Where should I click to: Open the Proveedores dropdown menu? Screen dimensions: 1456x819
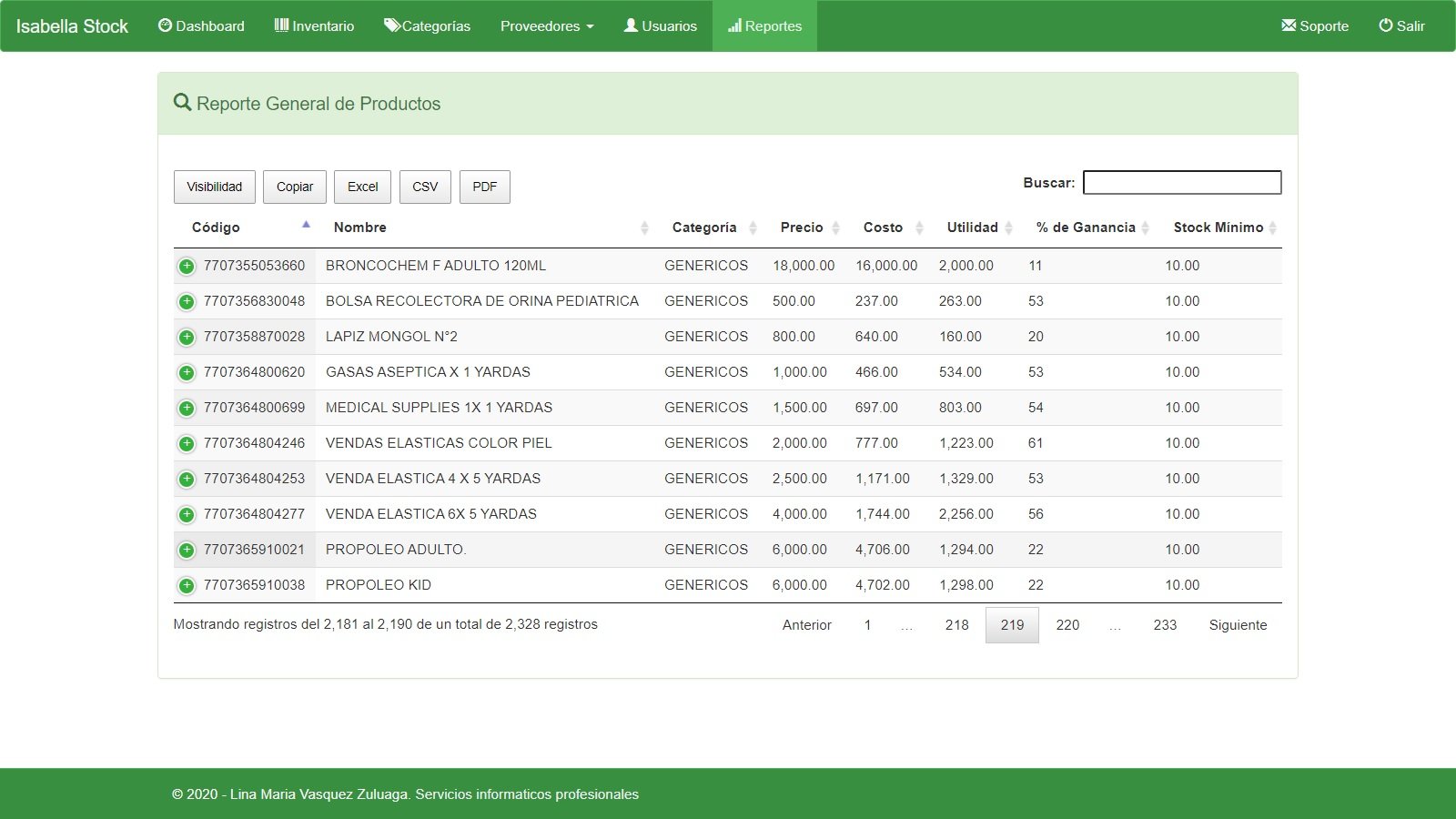click(547, 25)
